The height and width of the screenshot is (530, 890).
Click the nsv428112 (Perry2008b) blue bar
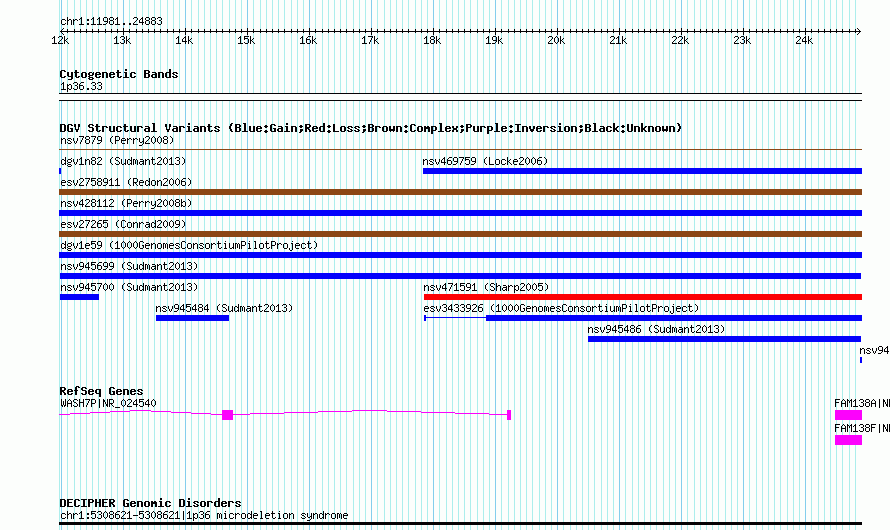coord(460,213)
